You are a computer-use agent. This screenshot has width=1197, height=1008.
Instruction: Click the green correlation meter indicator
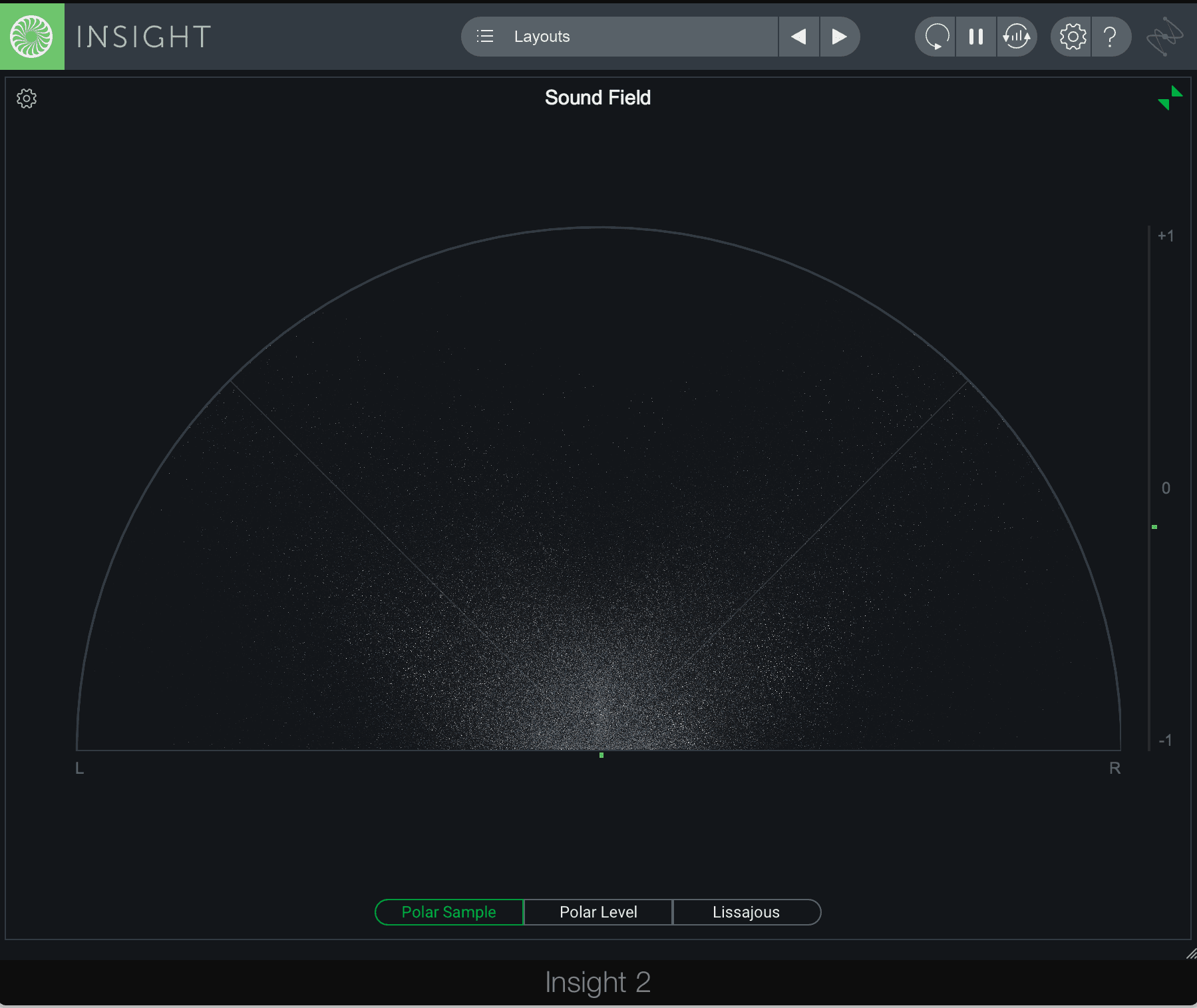(1154, 527)
